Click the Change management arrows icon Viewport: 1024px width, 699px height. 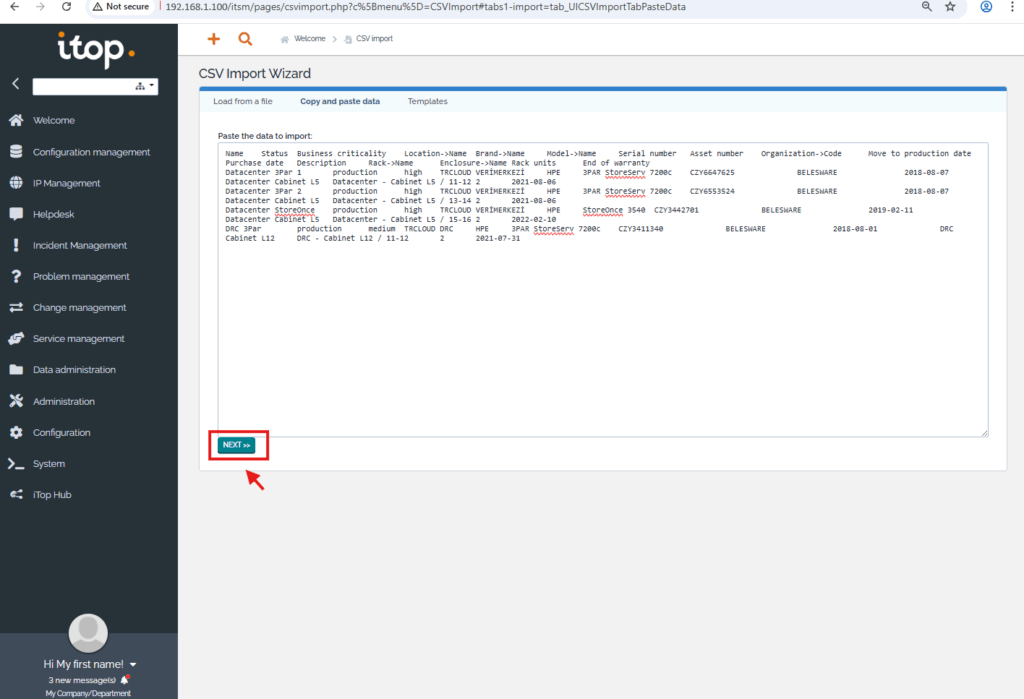(15, 307)
